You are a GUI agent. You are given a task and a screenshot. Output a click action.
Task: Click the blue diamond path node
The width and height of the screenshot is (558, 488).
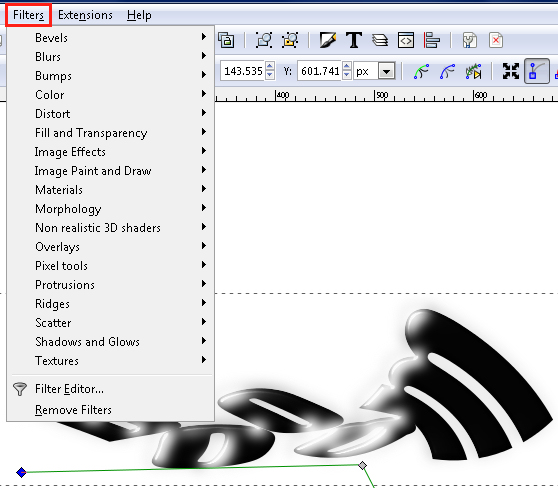tap(21, 472)
